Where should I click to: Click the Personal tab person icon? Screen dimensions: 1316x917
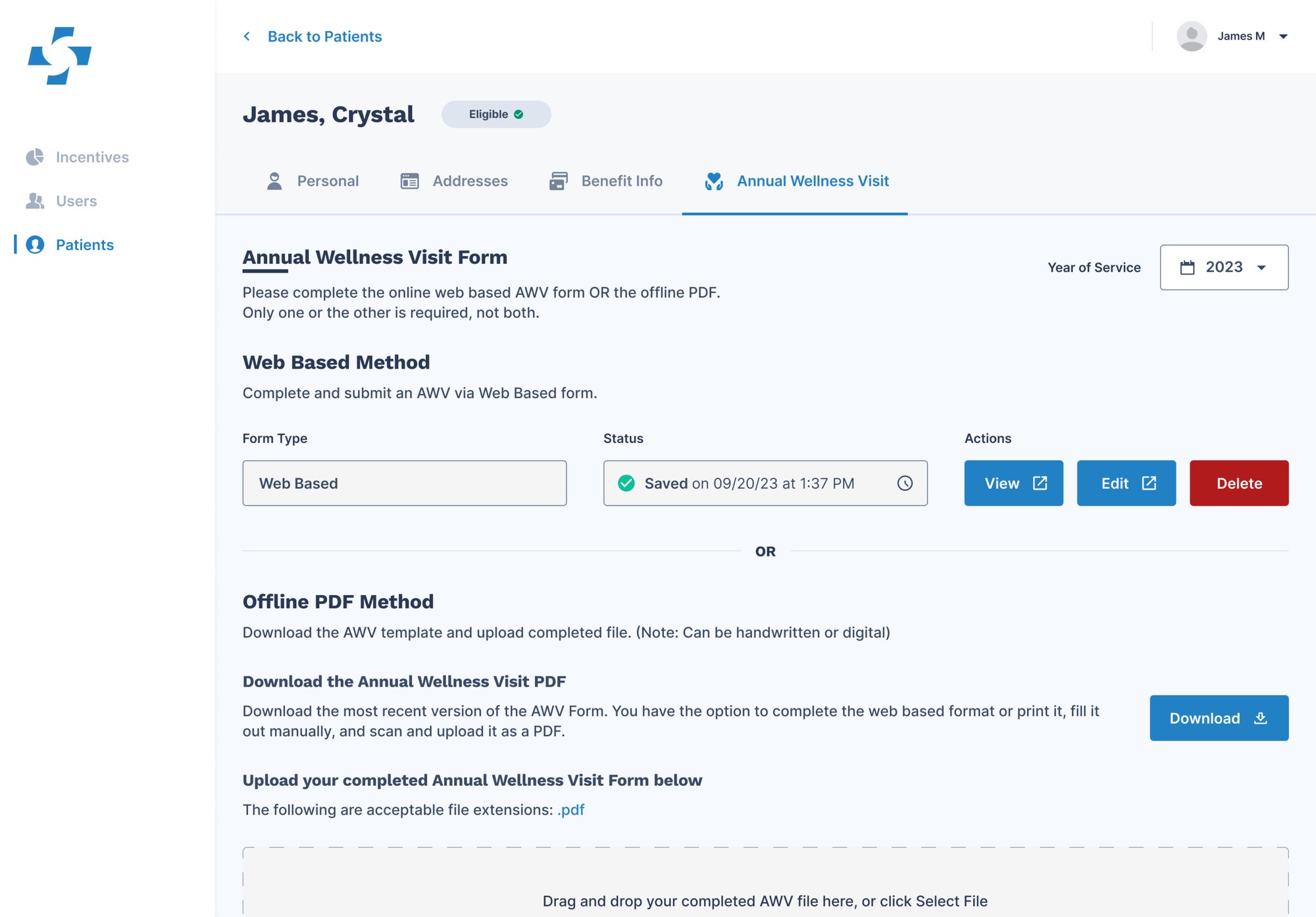coord(275,181)
